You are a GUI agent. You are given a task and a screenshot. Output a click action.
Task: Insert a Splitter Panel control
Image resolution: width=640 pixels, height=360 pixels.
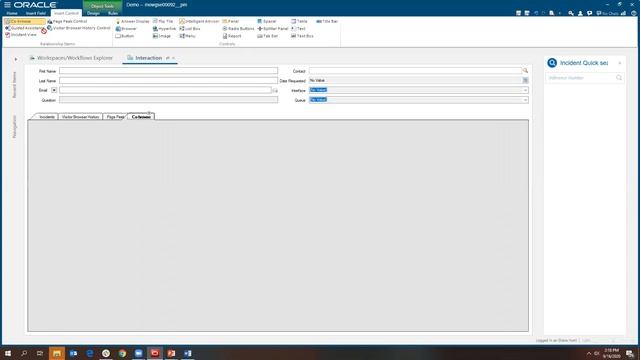pyautogui.click(x=273, y=29)
